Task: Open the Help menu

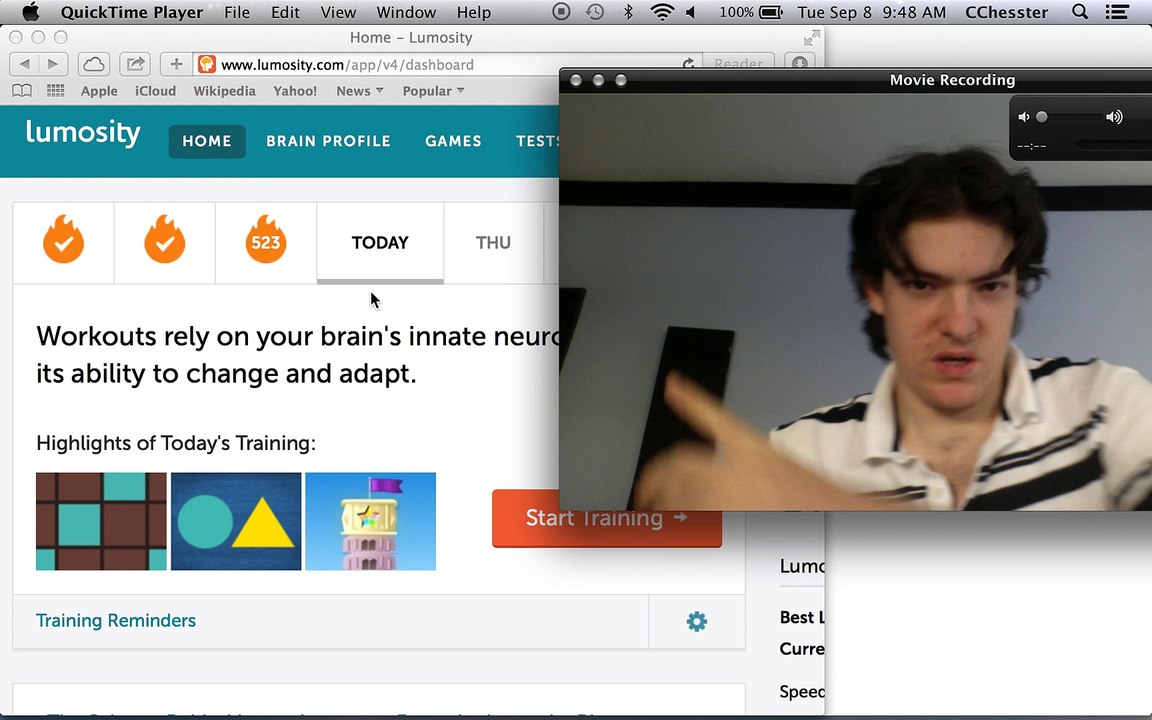Action: [474, 12]
